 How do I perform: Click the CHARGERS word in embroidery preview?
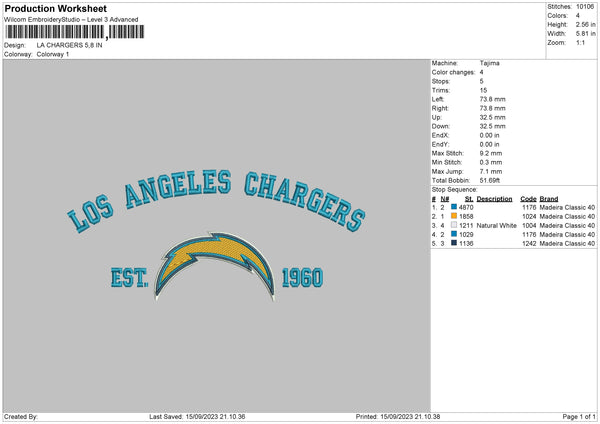pos(305,202)
